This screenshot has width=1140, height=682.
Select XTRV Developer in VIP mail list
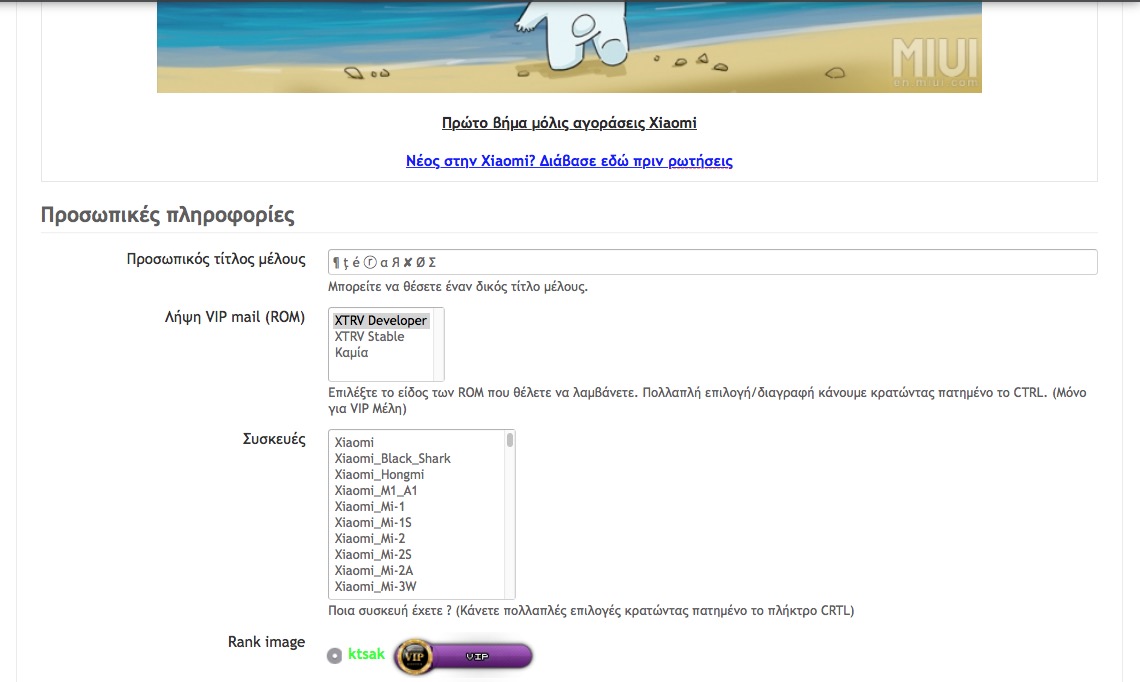pyautogui.click(x=381, y=321)
